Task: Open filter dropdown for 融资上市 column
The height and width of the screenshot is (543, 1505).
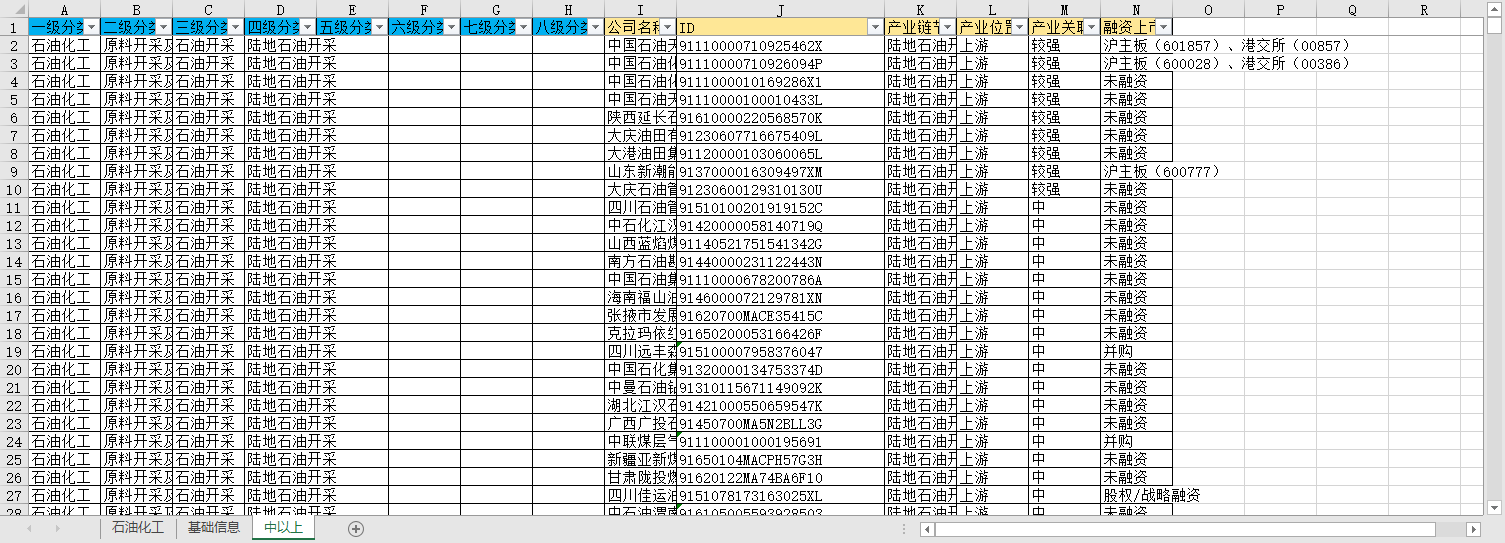Action: point(1164,27)
